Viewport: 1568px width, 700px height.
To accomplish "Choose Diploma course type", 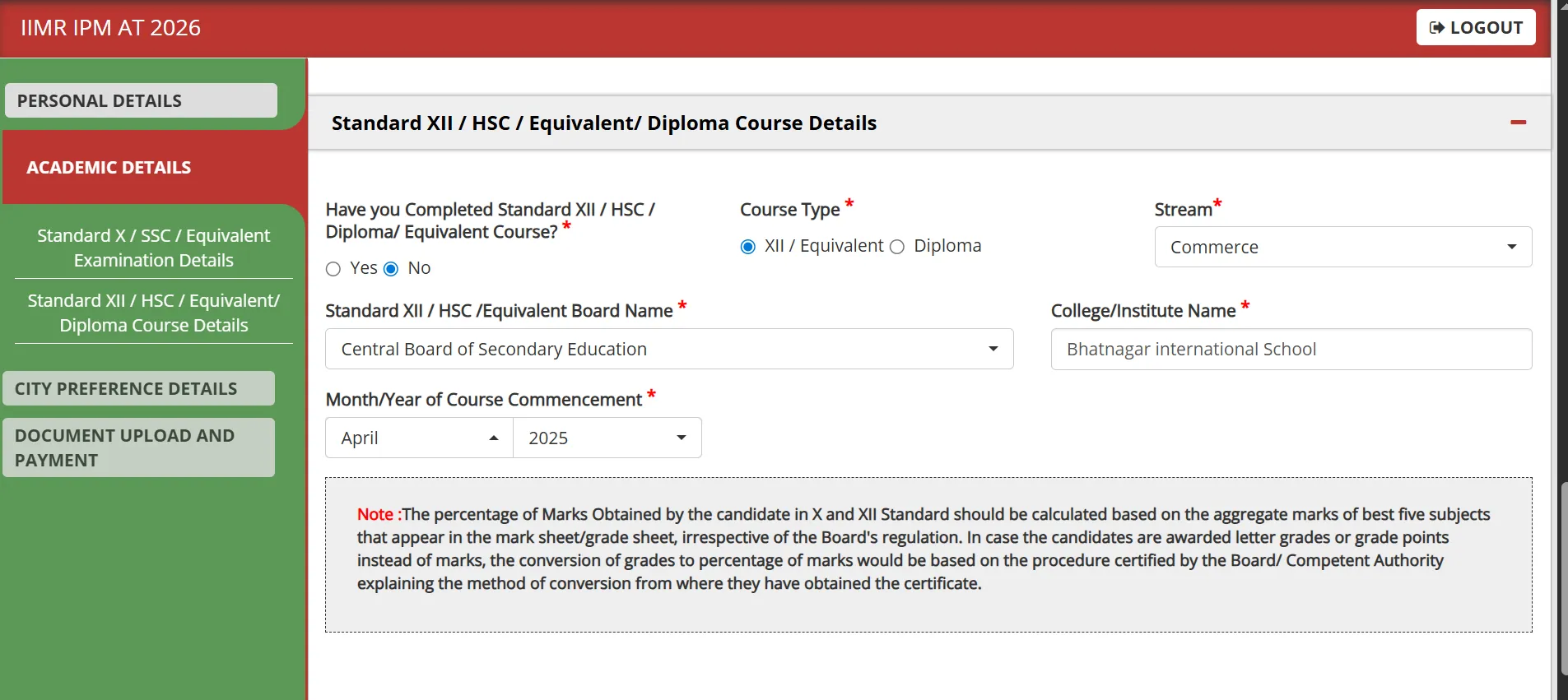I will [897, 247].
